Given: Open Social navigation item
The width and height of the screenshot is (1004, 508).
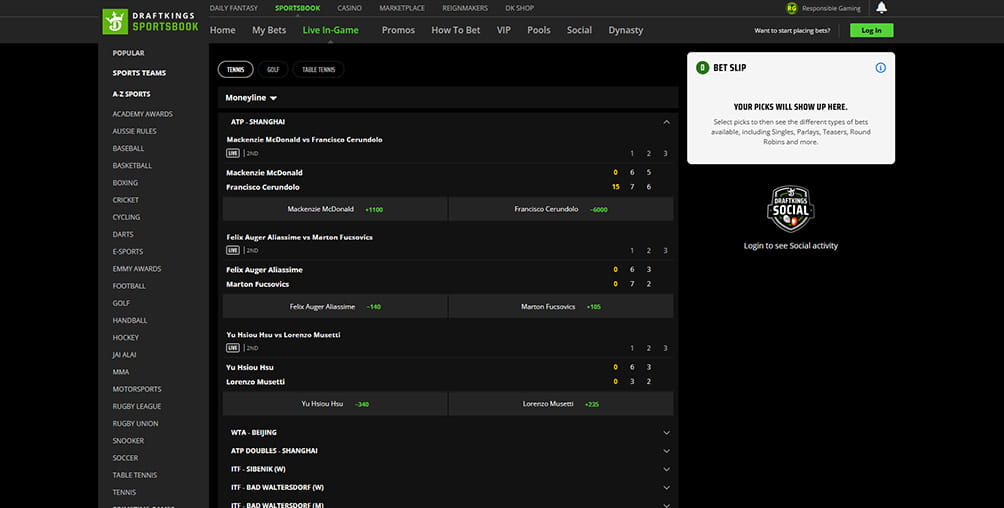Looking at the screenshot, I should tap(579, 30).
